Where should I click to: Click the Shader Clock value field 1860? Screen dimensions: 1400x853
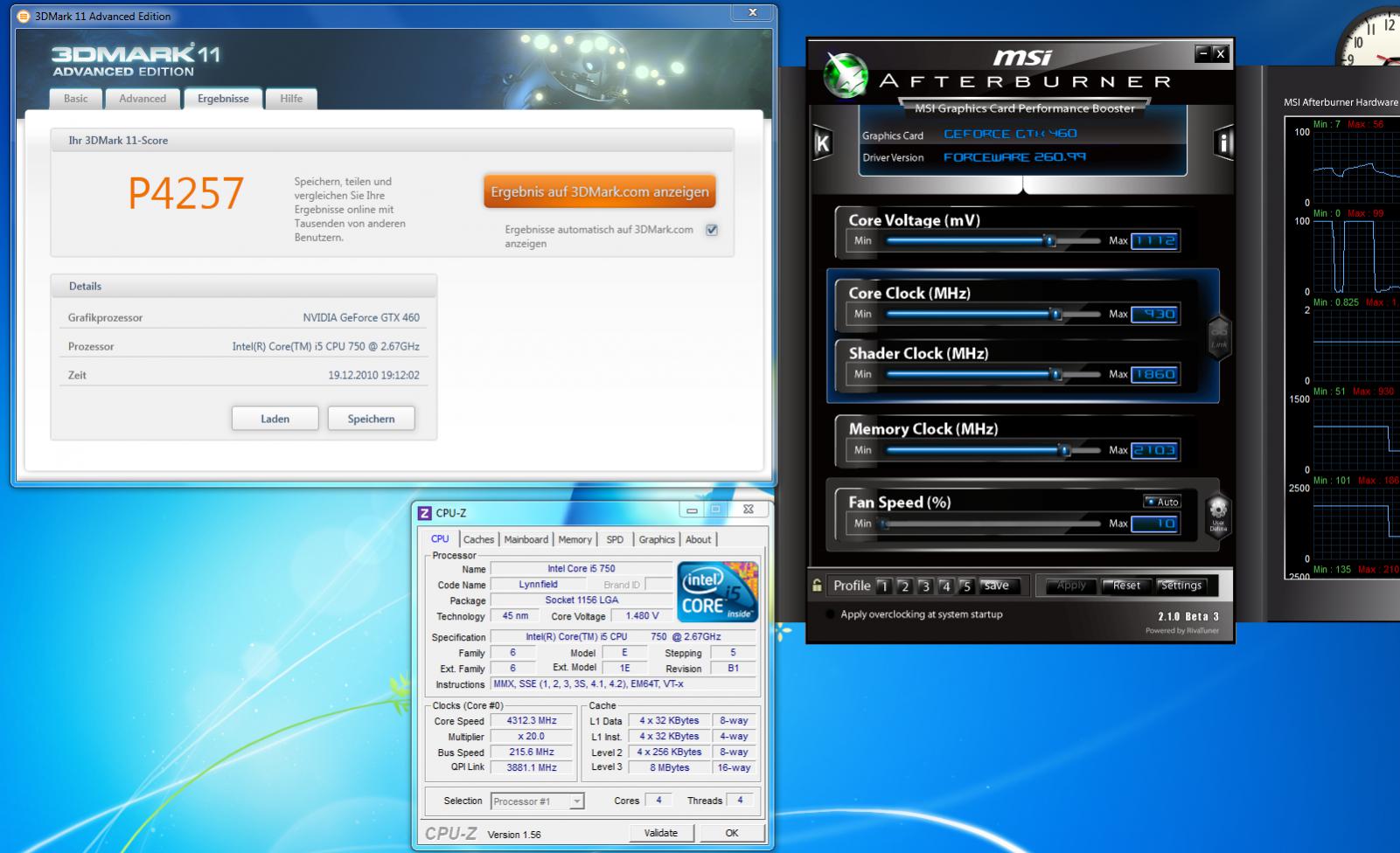coord(1154,374)
